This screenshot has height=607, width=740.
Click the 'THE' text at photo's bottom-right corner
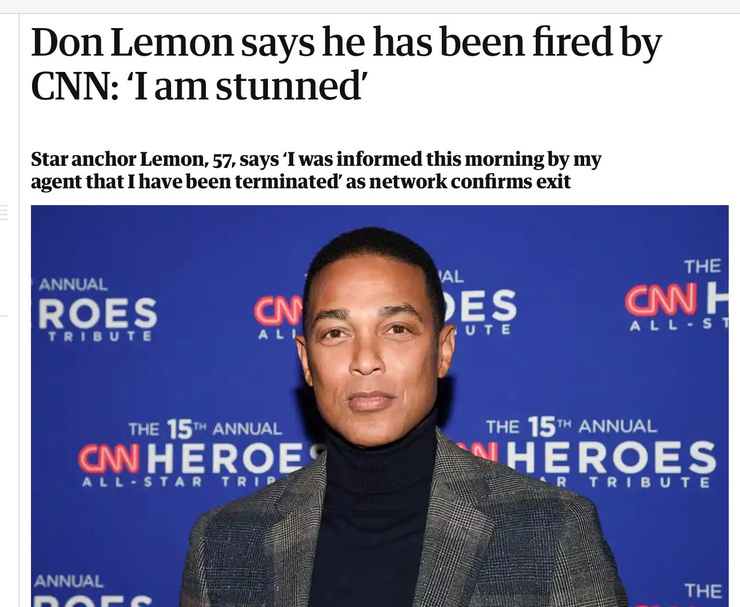tap(703, 591)
